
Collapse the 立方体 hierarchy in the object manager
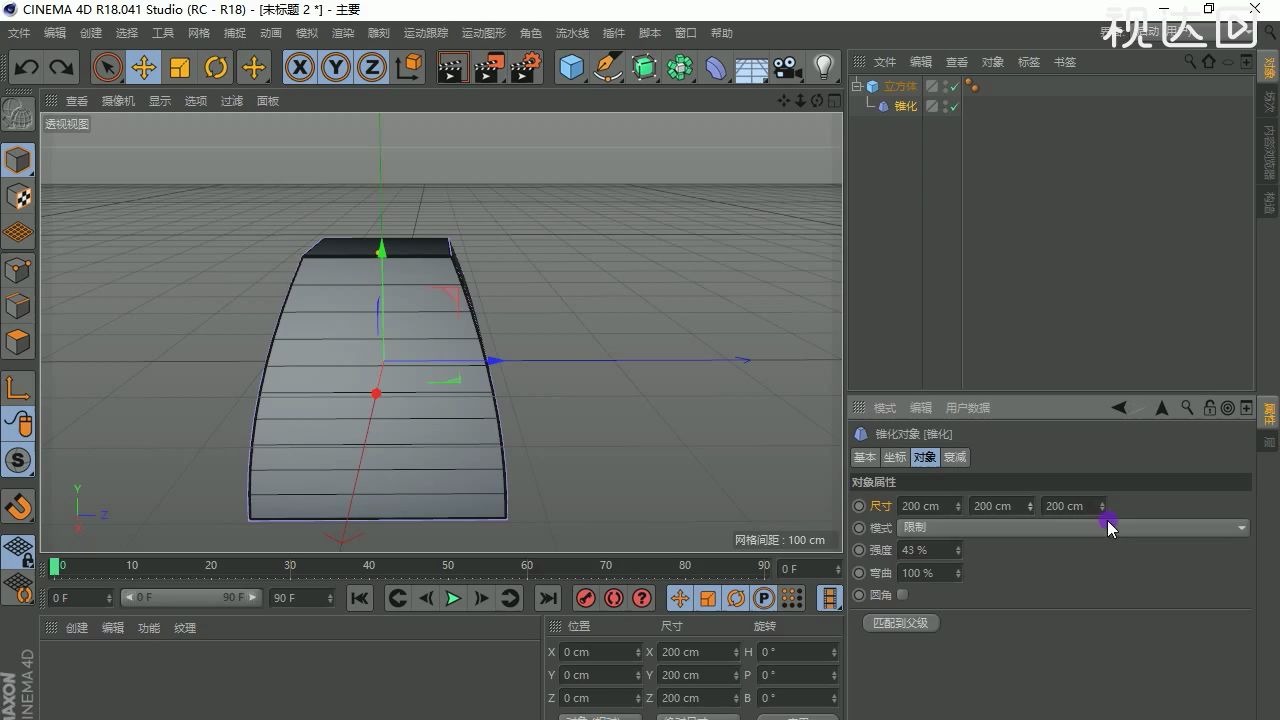856,85
